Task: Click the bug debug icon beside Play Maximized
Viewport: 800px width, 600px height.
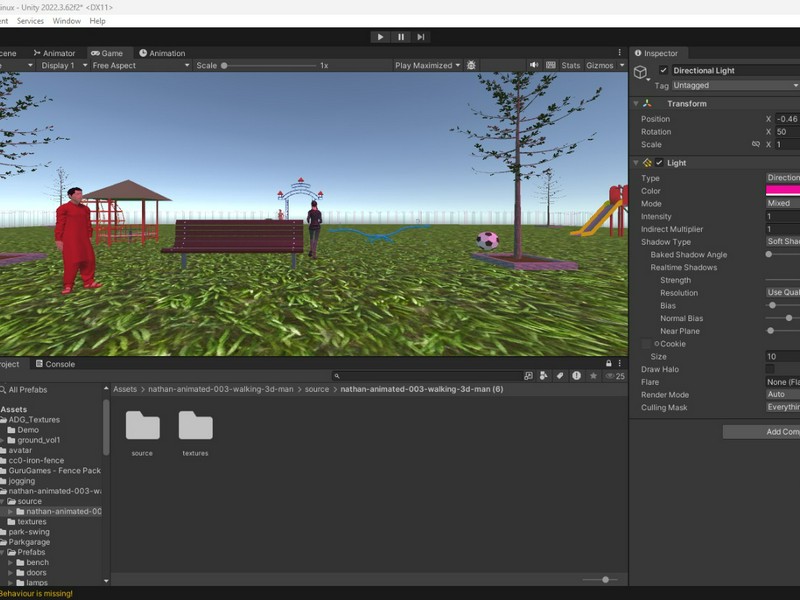Action: (x=471, y=65)
